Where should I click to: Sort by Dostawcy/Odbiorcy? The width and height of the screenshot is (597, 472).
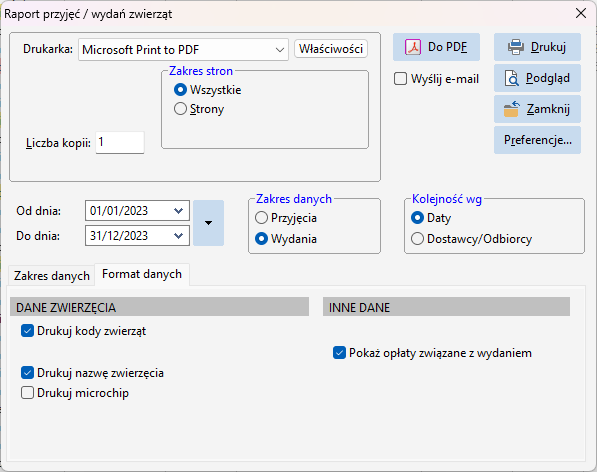pyautogui.click(x=417, y=239)
